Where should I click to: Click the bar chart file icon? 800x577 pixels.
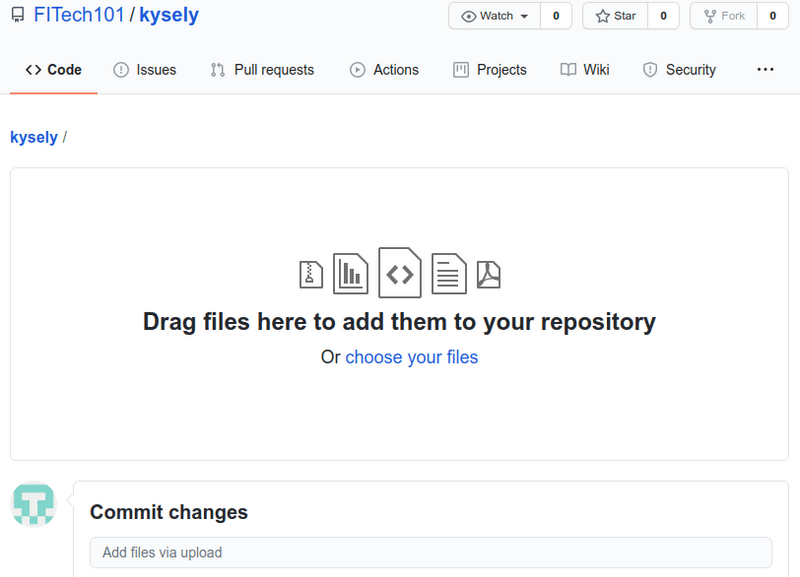350,272
